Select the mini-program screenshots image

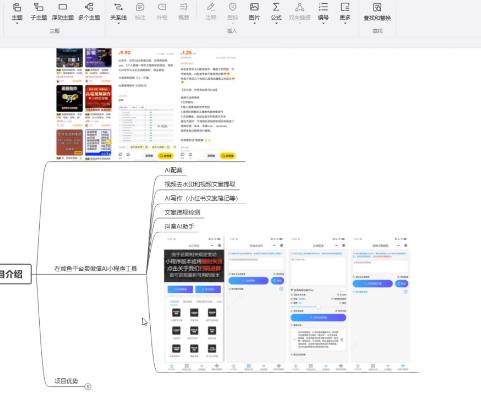pyautogui.click(x=287, y=303)
